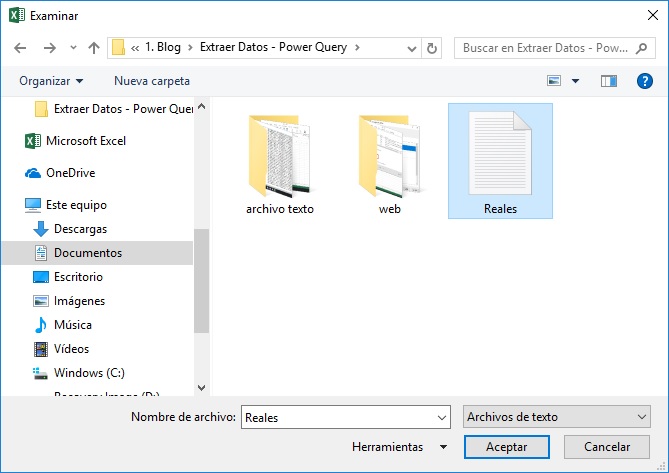The width and height of the screenshot is (669, 473).
Task: Click sidebar scrollbar up arrow
Action: click(202, 107)
